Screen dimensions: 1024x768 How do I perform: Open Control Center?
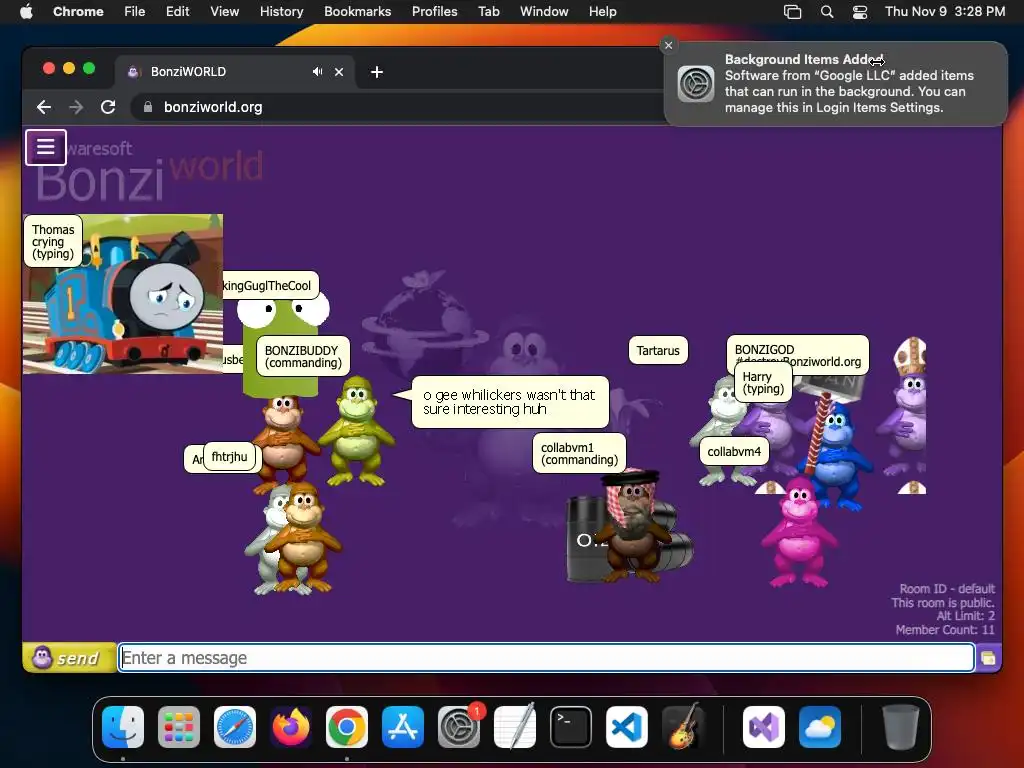coord(860,12)
